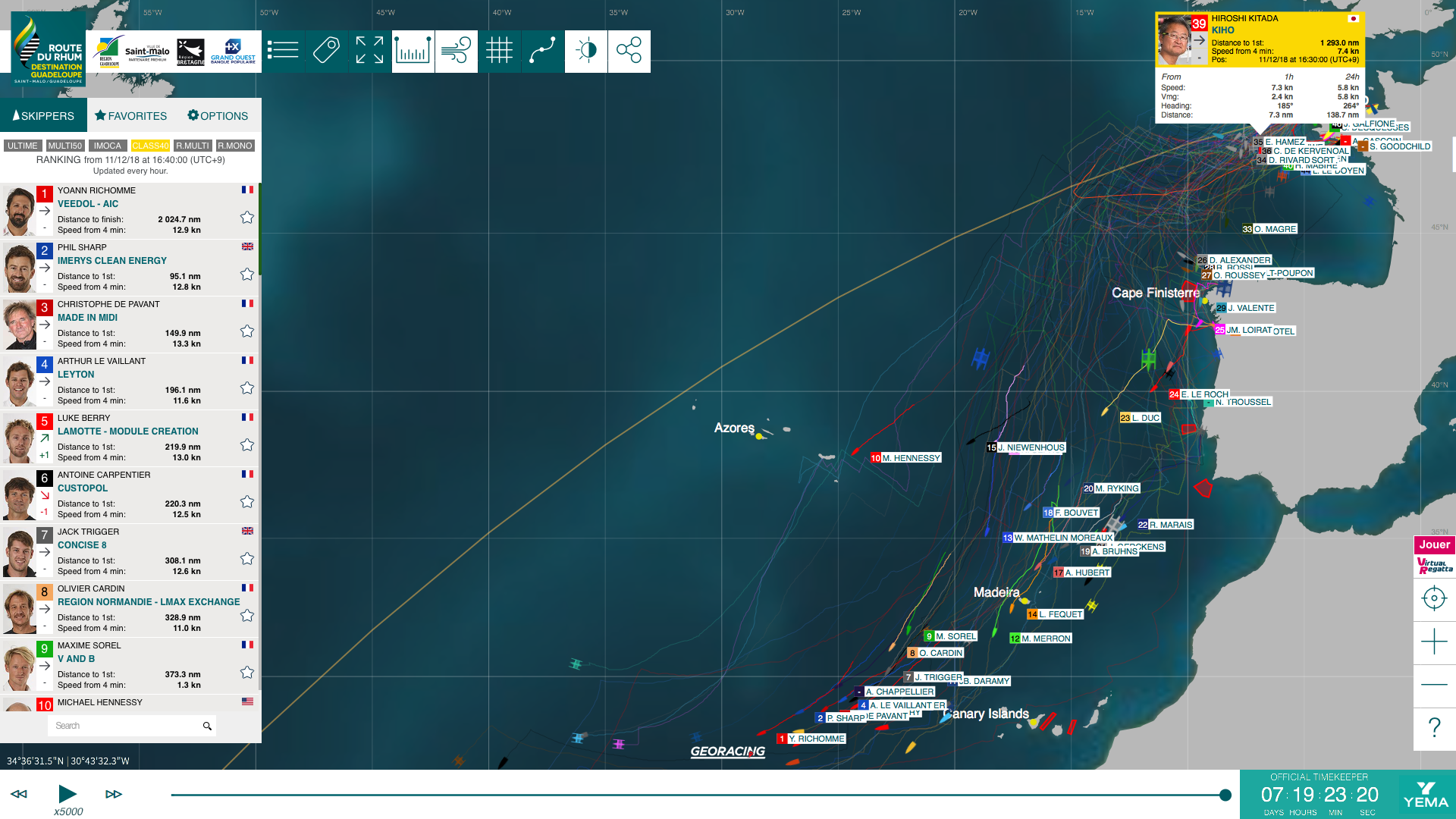The height and width of the screenshot is (819, 1456).
Task: Enable the IMOCA class filter
Action: click(107, 146)
